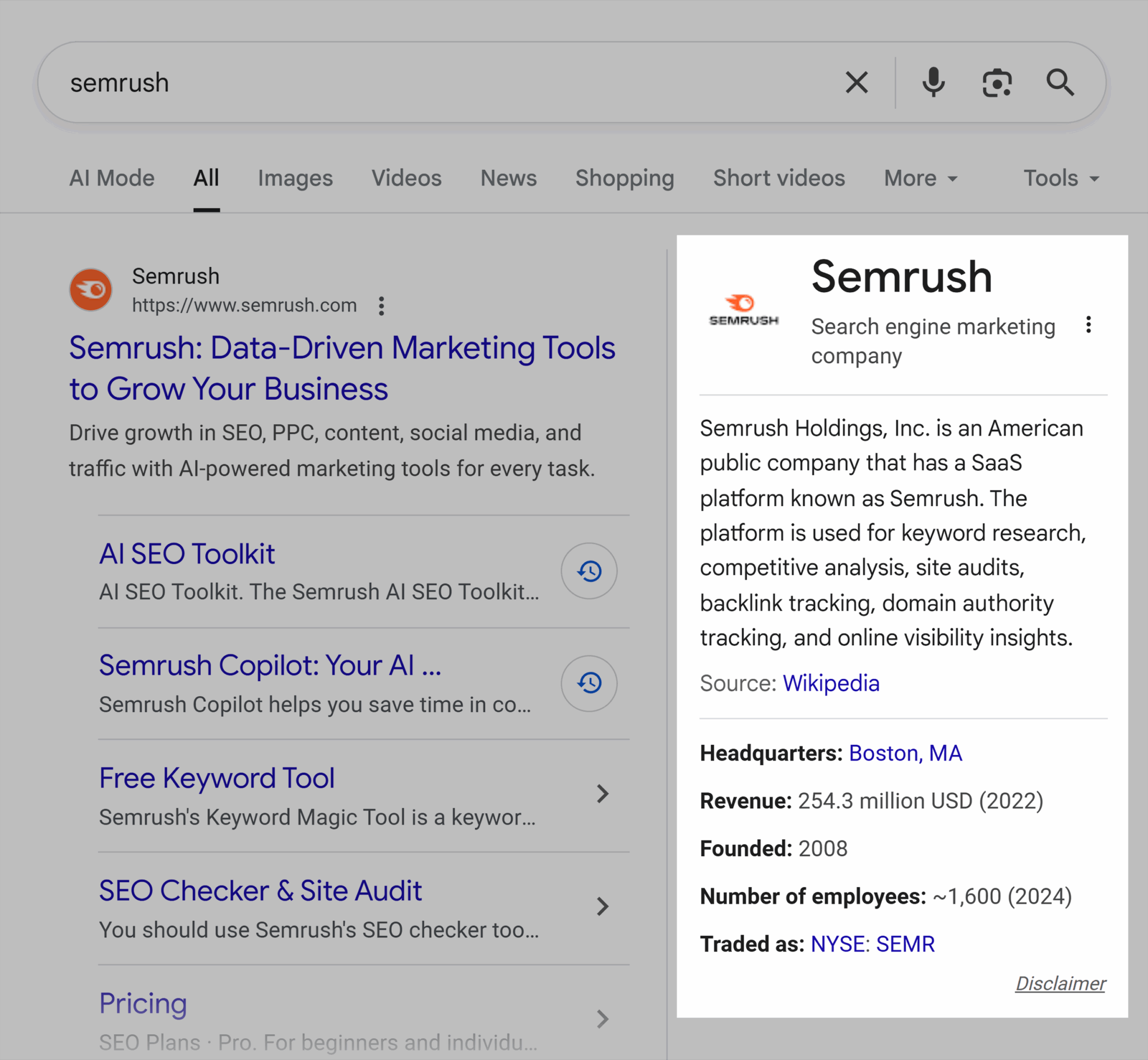The height and width of the screenshot is (1060, 1148).
Task: Clear the search query with the X icon
Action: (857, 82)
